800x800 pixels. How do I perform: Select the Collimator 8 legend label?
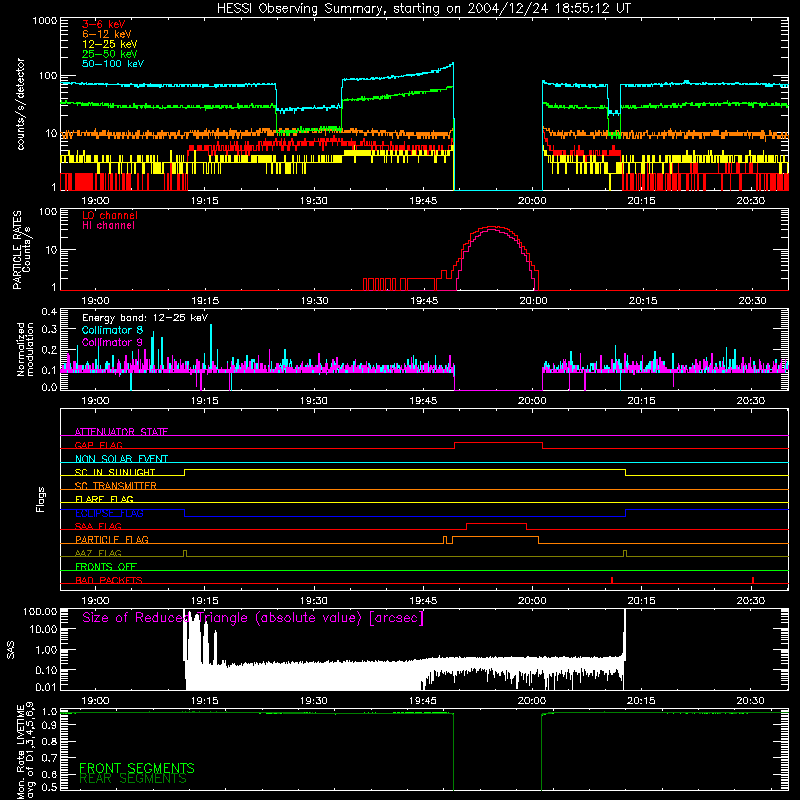(112, 330)
